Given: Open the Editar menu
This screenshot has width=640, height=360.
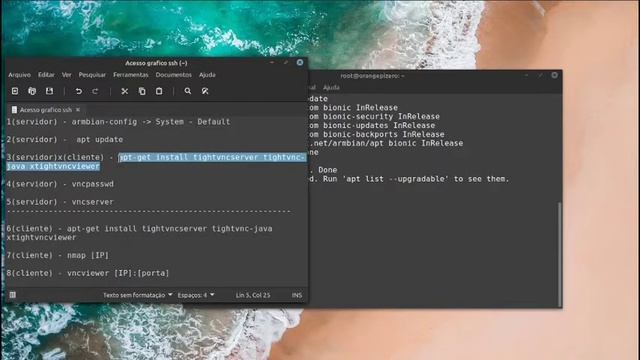Looking at the screenshot, I should tap(46, 75).
